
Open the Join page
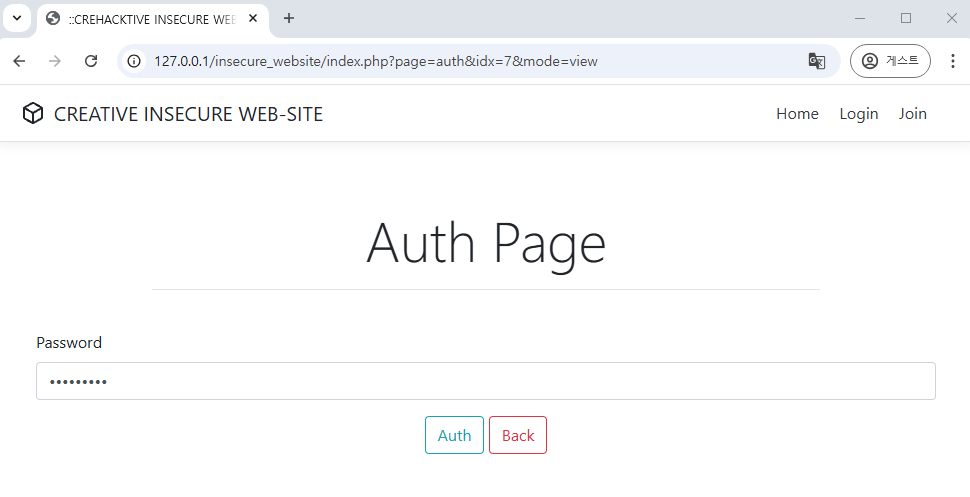[912, 114]
